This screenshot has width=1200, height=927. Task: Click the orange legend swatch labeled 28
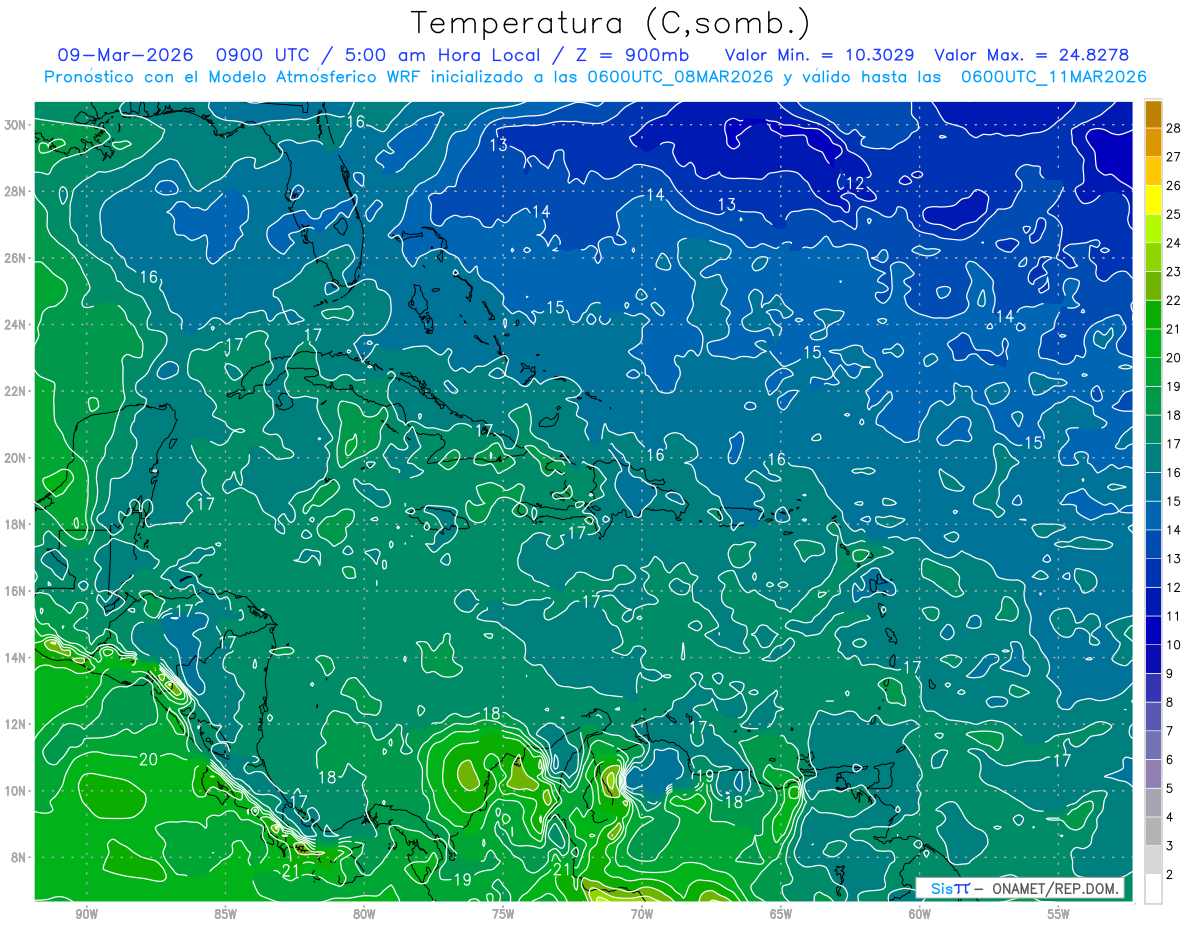point(1153,115)
